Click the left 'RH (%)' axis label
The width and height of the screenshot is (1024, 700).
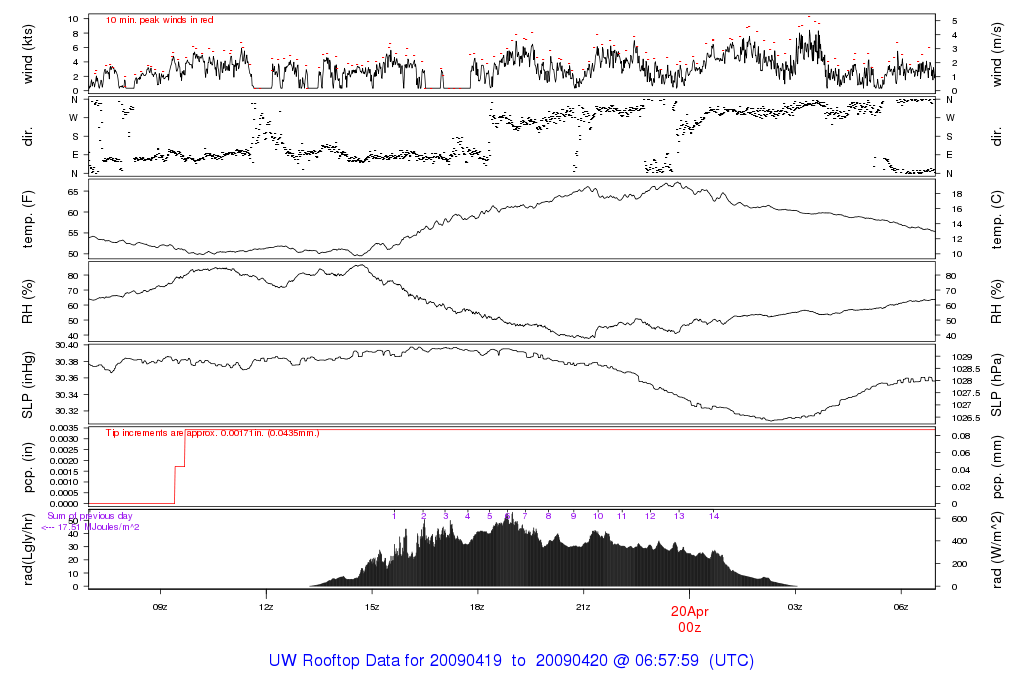point(28,302)
